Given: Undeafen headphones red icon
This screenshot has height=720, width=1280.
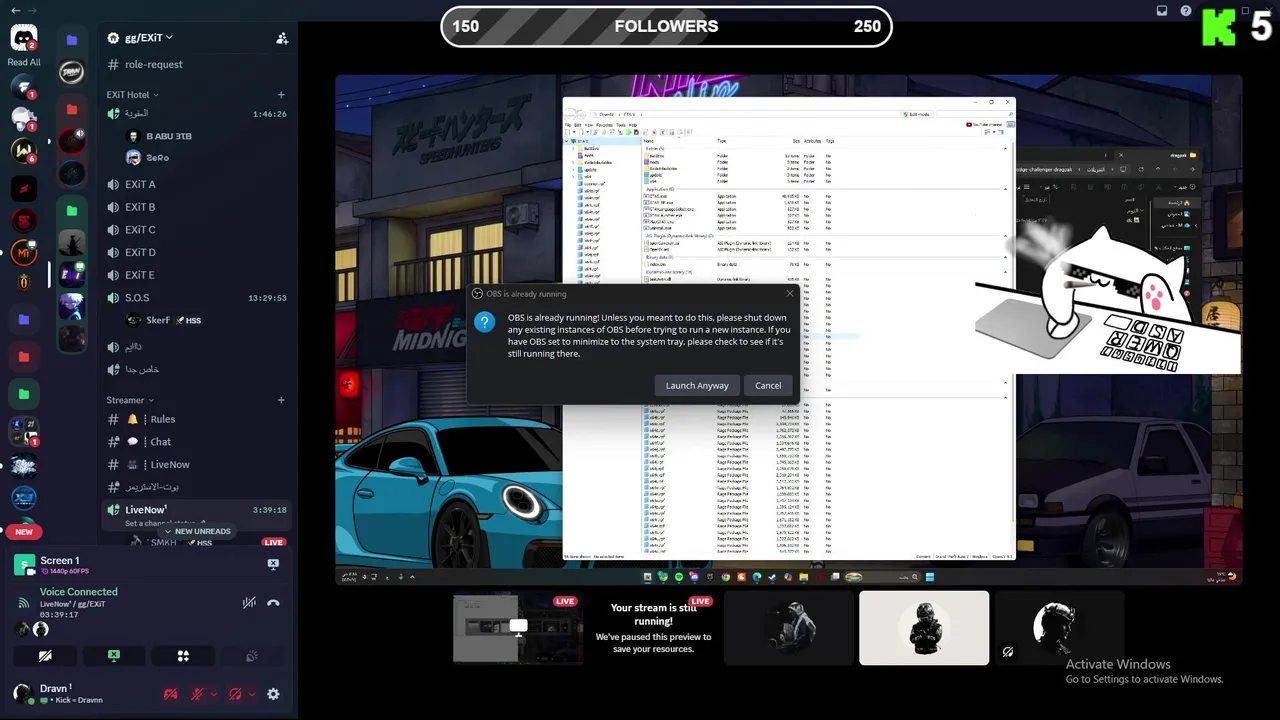Looking at the screenshot, I should pyautogui.click(x=235, y=694).
